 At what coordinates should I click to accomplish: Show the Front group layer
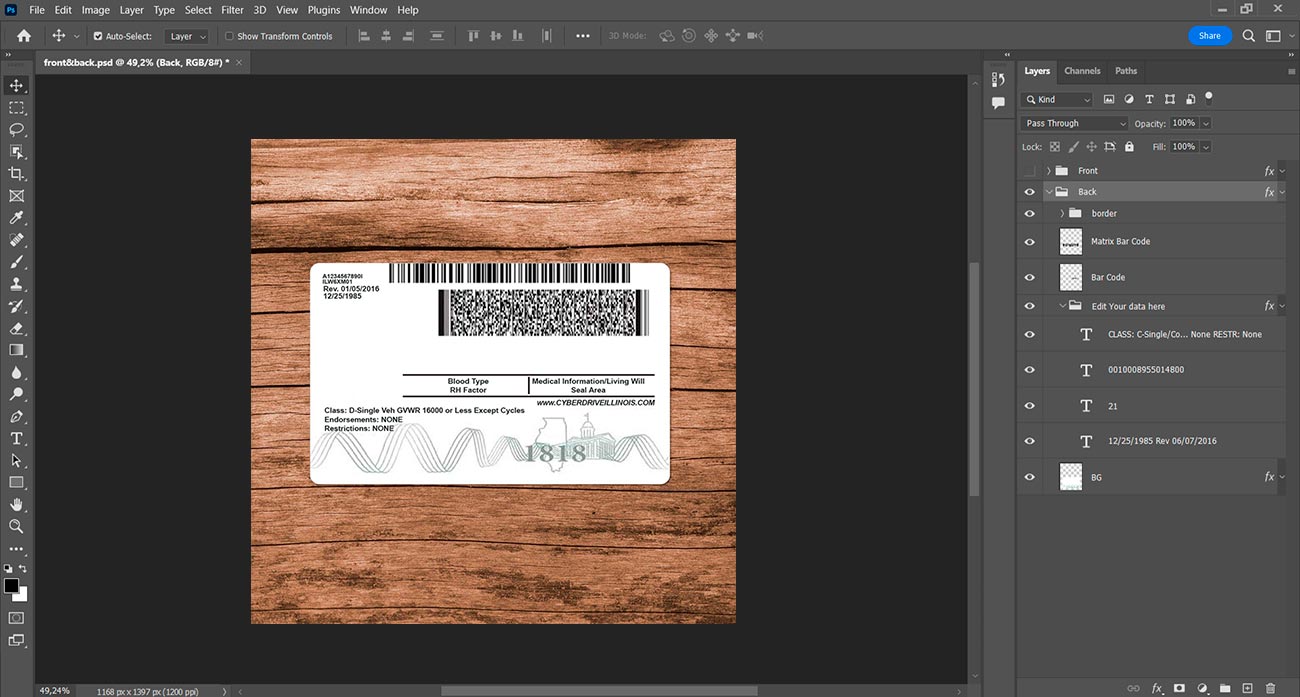(x=1029, y=171)
